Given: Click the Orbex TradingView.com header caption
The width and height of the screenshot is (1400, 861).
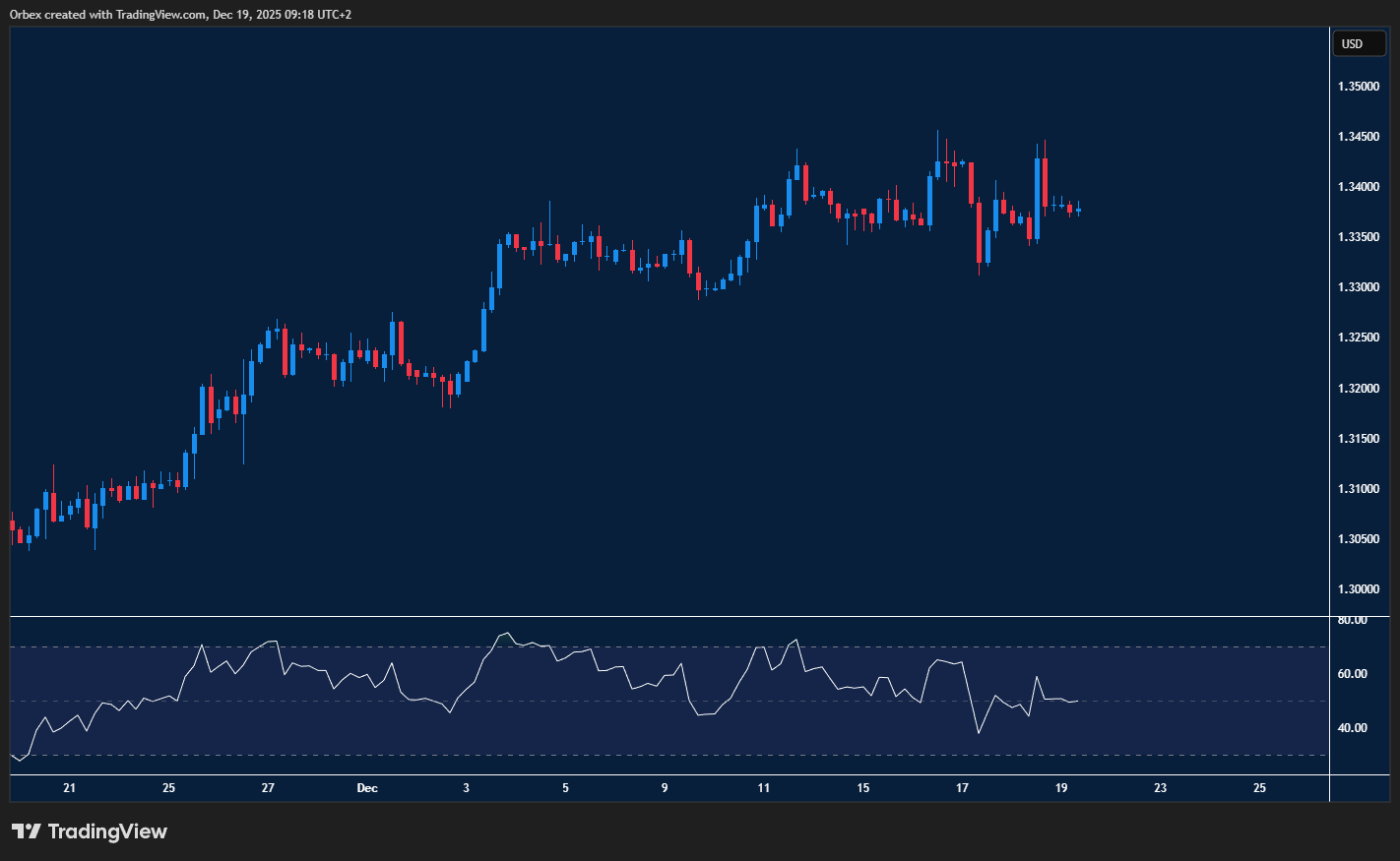Looking at the screenshot, I should (x=180, y=14).
